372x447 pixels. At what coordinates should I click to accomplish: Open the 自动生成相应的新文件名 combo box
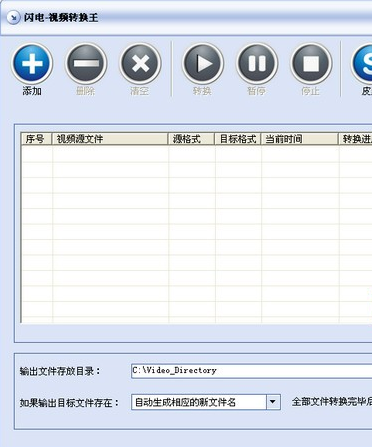(x=206, y=402)
